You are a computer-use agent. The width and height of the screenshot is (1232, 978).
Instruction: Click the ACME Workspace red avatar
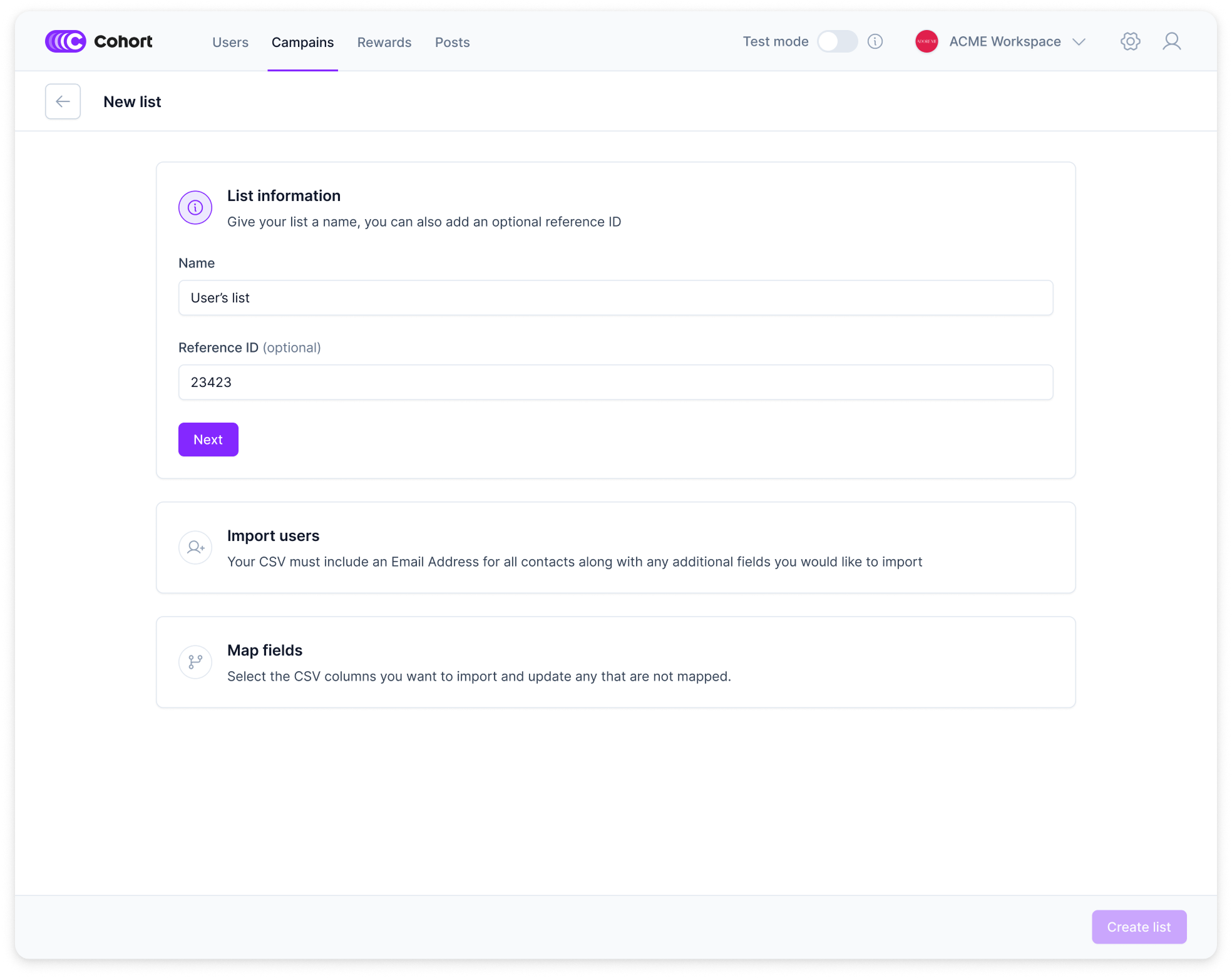pyautogui.click(x=927, y=41)
